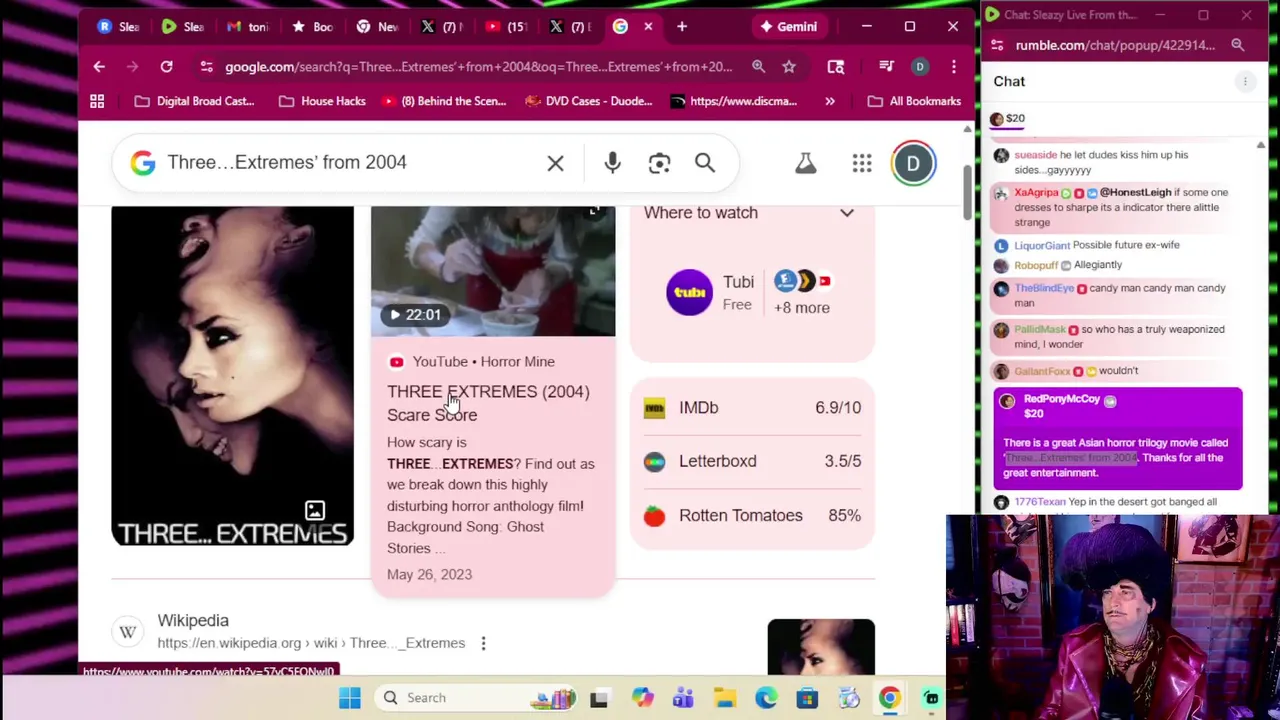Screen dimensions: 1280x720
Task: Switch to the YouTube tab
Action: pos(505,27)
